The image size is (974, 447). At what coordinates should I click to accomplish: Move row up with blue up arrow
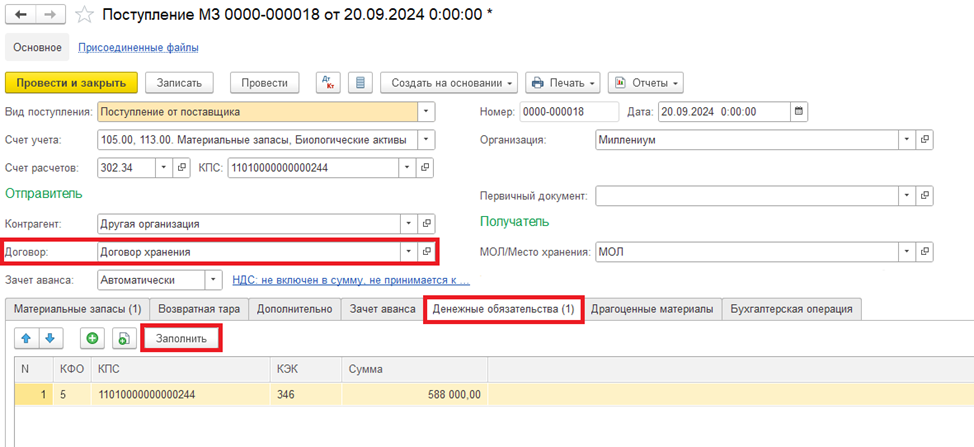26,338
